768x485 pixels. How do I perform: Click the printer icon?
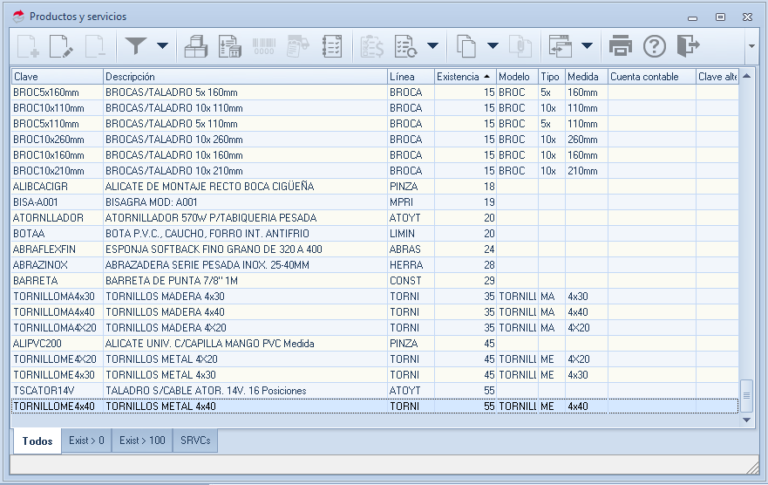[621, 46]
